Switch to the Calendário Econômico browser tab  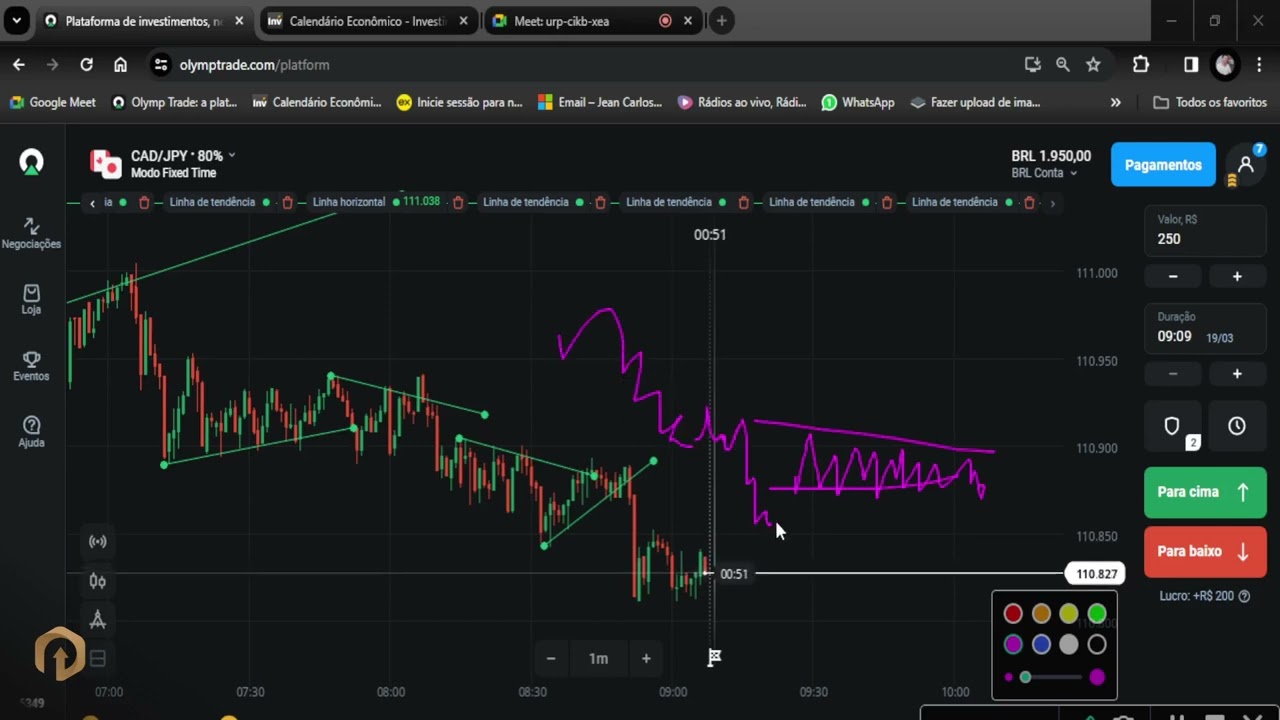click(368, 21)
